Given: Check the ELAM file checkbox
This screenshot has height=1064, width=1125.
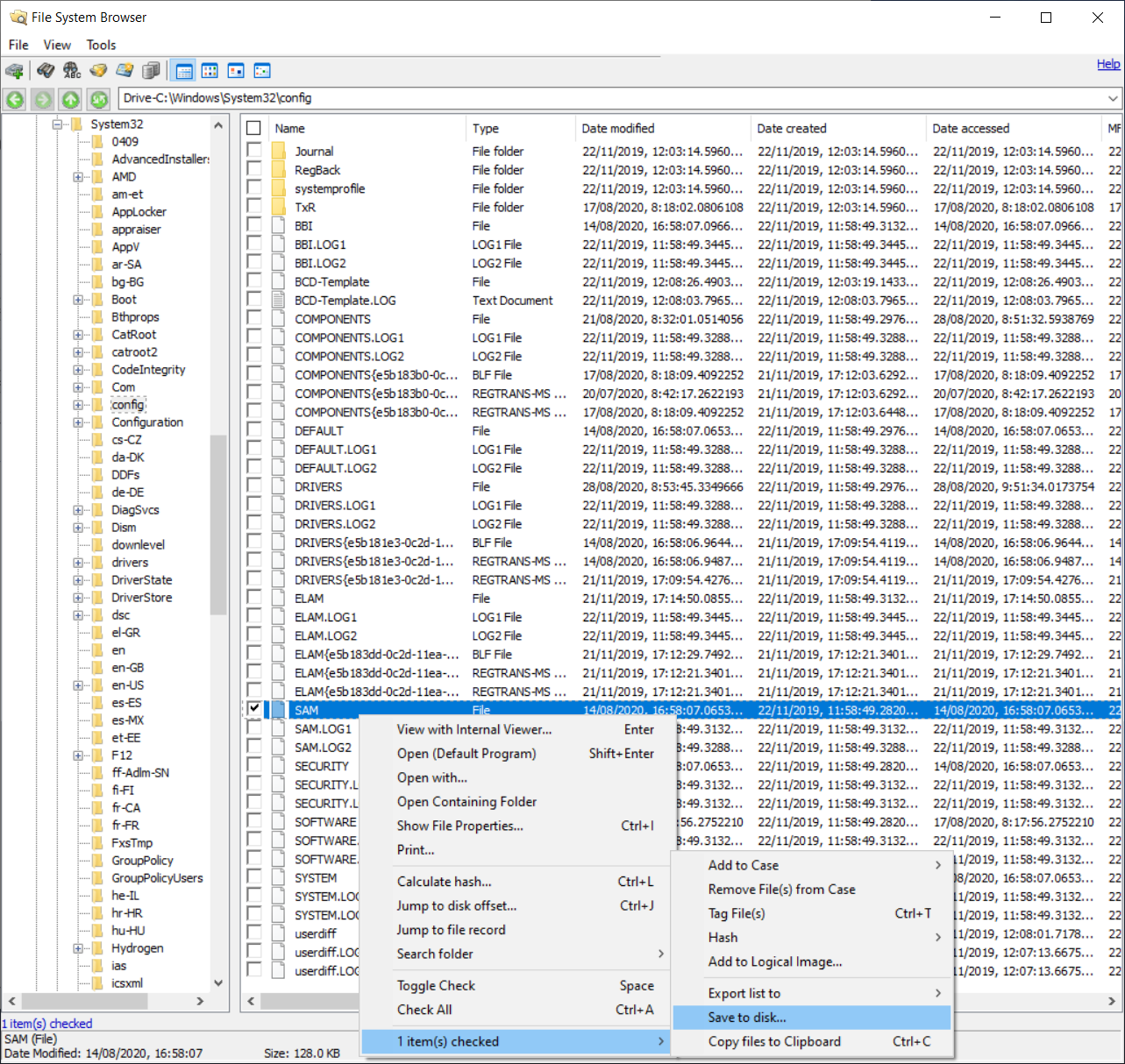Looking at the screenshot, I should 254,597.
